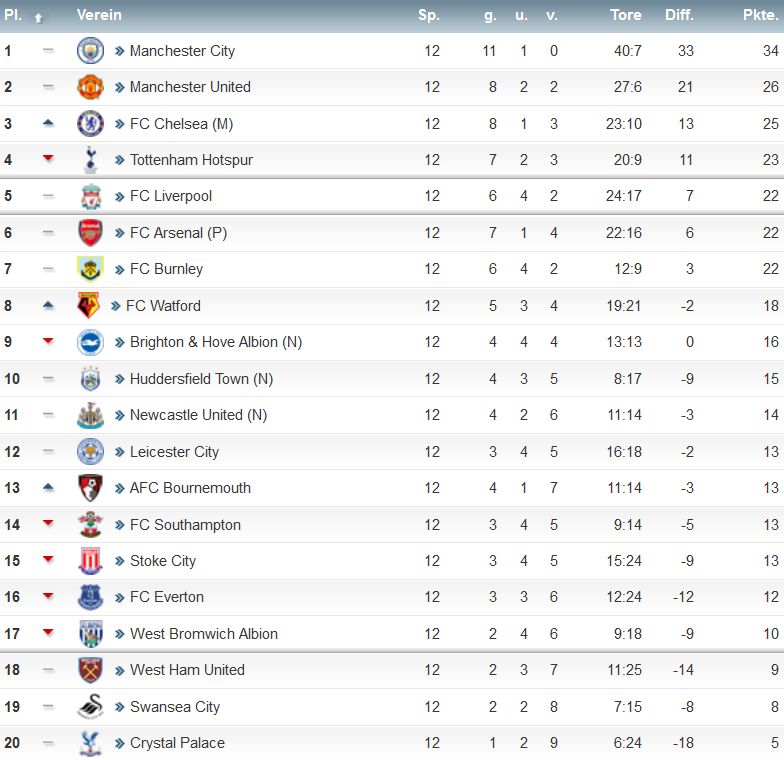
Task: Click the FC Chelsea club crest
Action: point(90,124)
